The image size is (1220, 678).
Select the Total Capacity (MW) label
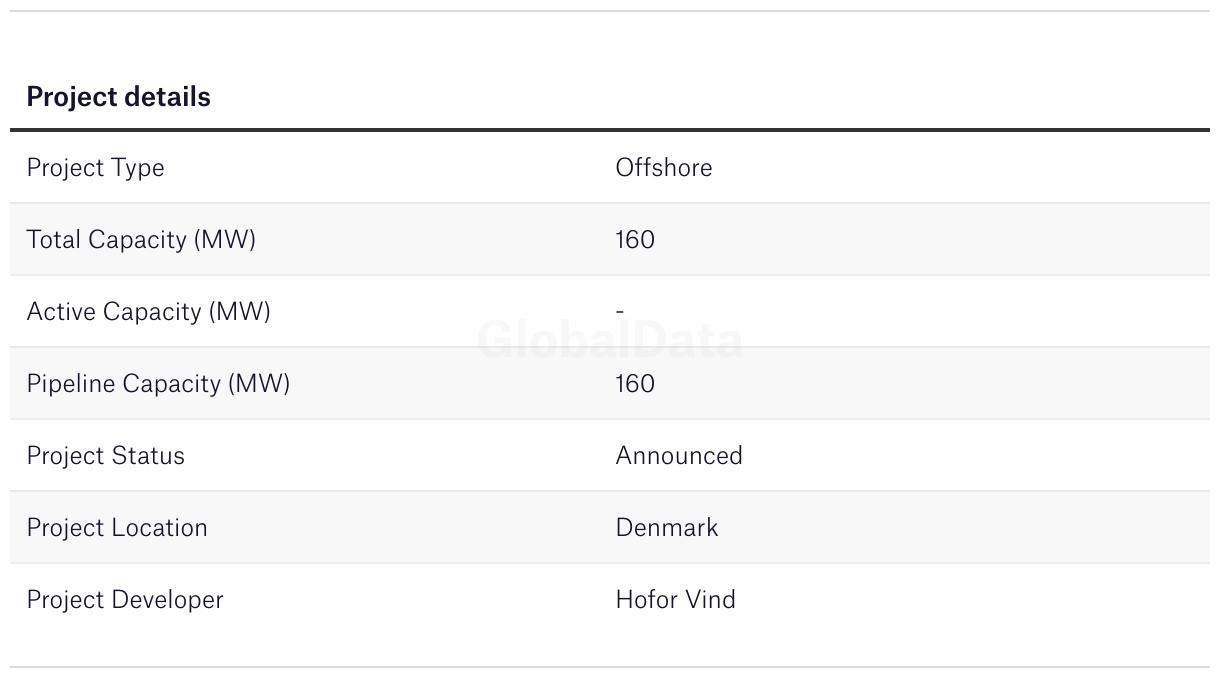coord(141,240)
